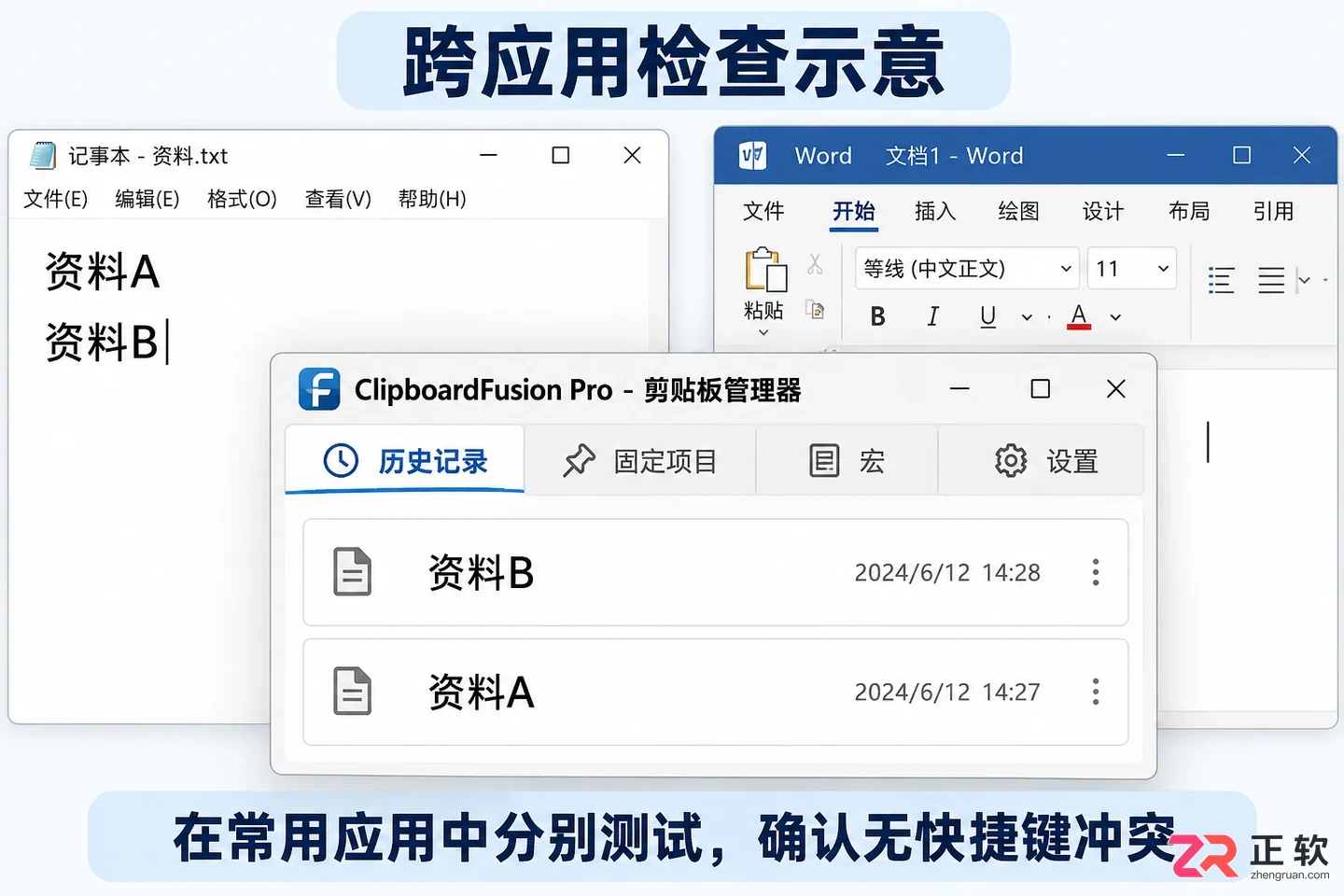The width and height of the screenshot is (1344, 896).
Task: Open Notepad 帮助(H) menu
Action: click(432, 199)
